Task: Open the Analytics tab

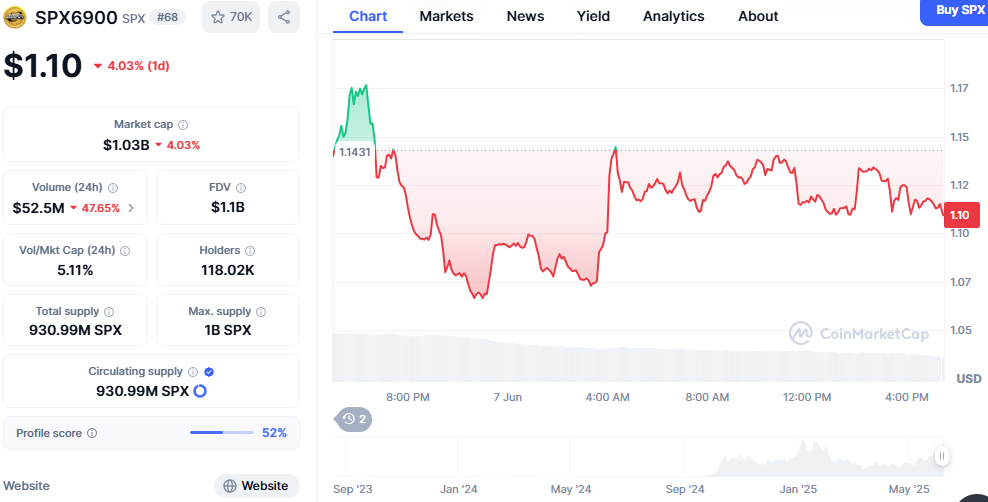Action: point(674,16)
